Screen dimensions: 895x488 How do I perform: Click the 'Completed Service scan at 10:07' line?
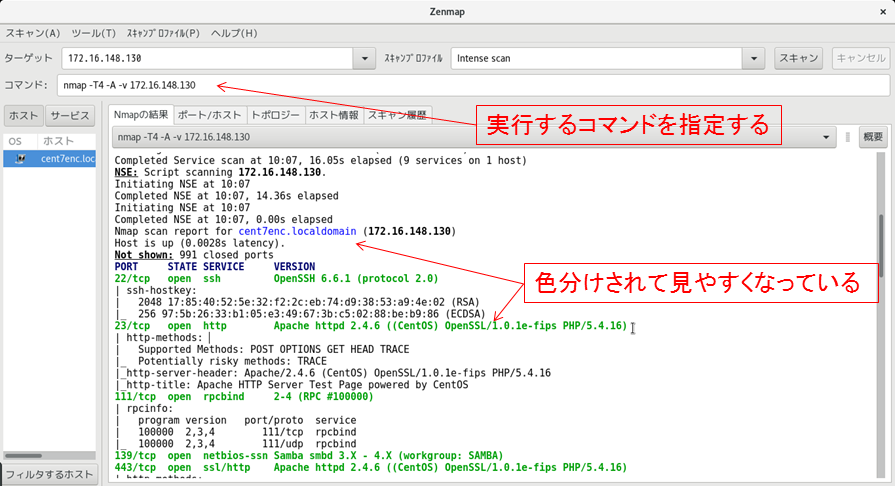pos(320,160)
